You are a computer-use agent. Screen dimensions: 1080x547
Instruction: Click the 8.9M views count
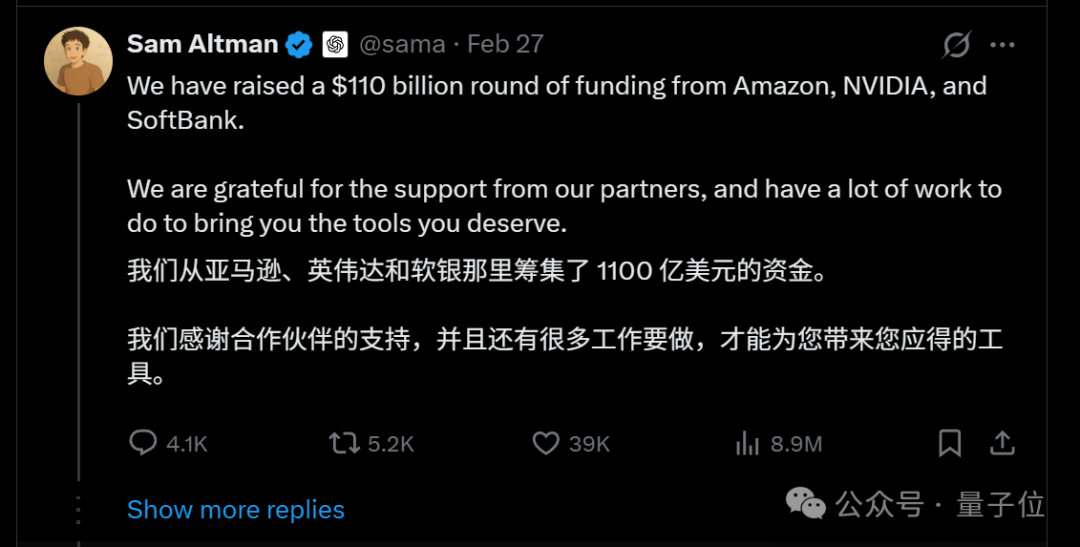point(796,444)
